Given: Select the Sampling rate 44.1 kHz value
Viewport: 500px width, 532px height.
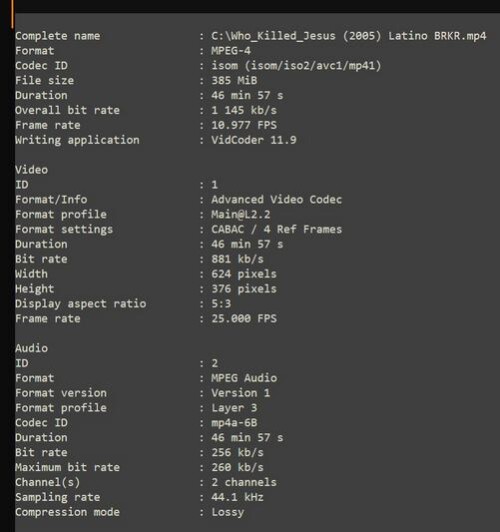Looking at the screenshot, I should pyautogui.click(x=237, y=497).
